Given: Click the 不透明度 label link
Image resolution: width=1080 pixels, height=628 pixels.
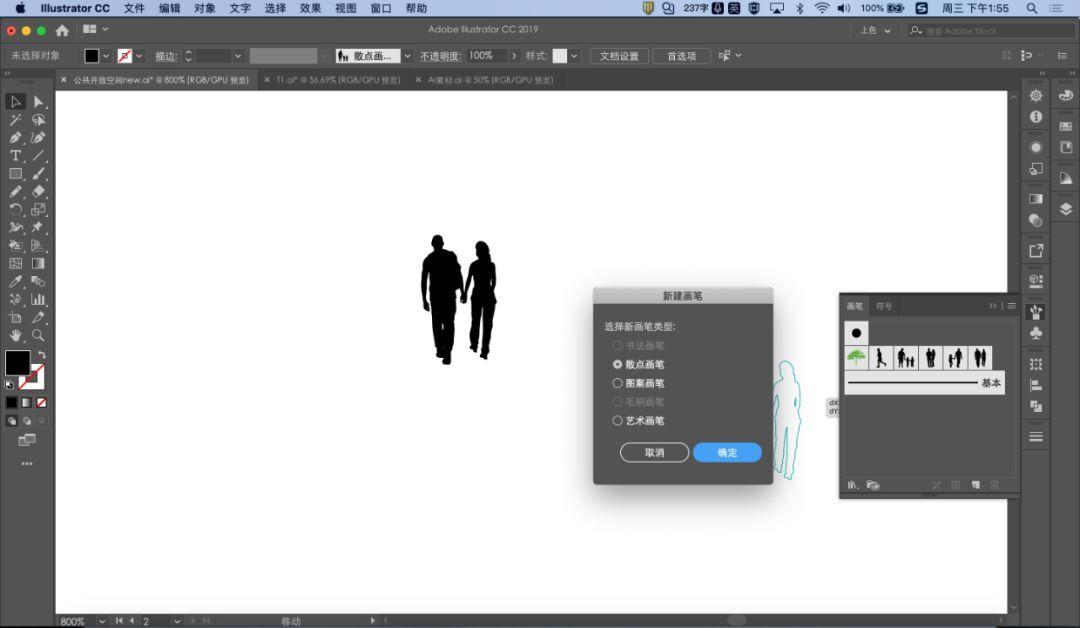Looking at the screenshot, I should click(x=440, y=56).
